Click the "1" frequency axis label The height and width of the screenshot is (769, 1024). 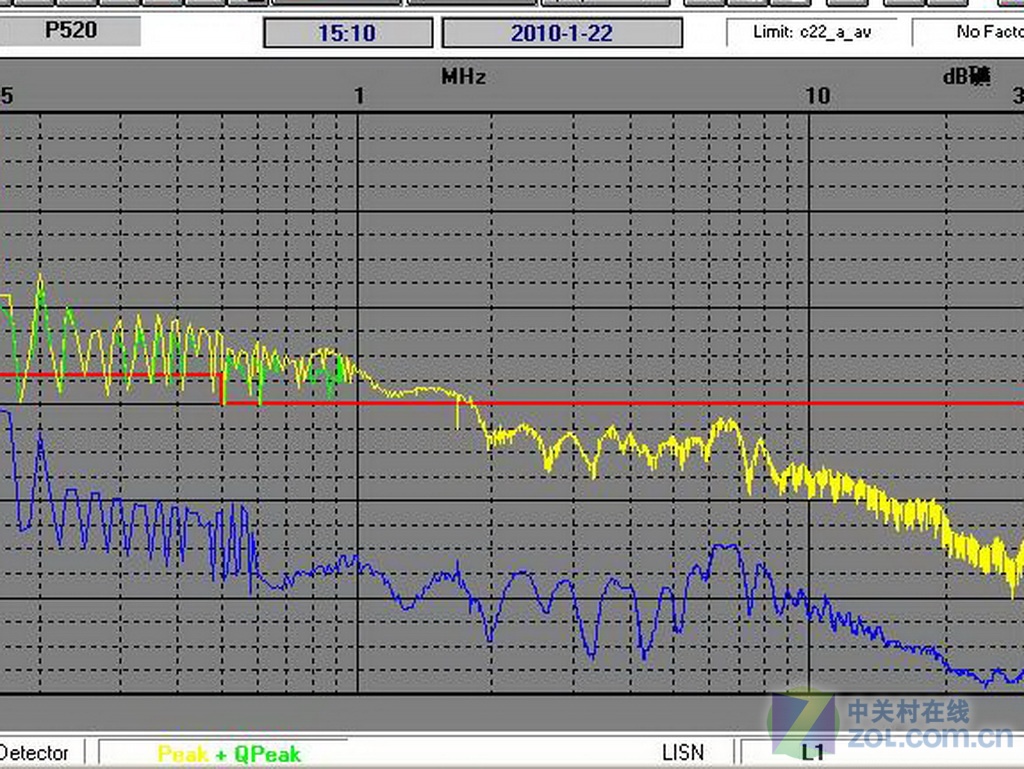pyautogui.click(x=359, y=96)
